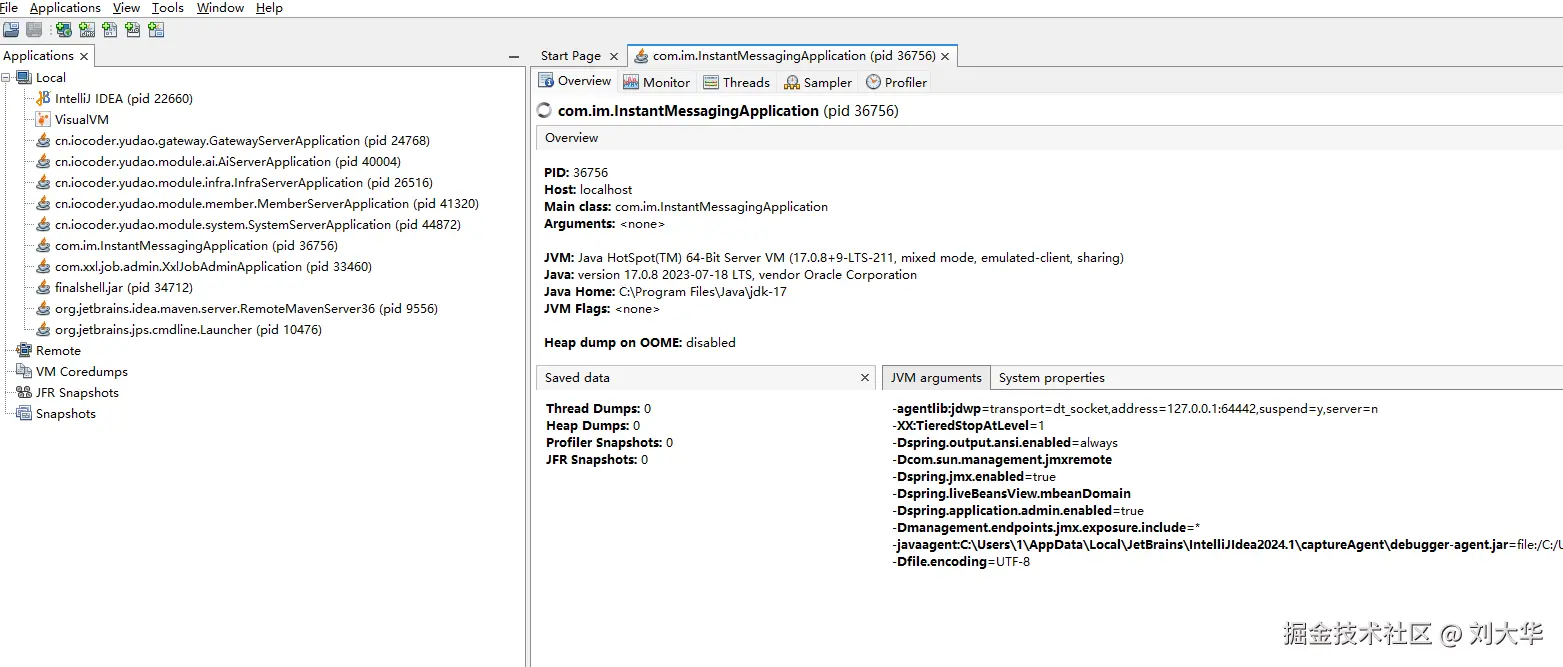Click the Java icon beside GatewayServerApplication
The height and width of the screenshot is (667, 1563).
(43, 140)
